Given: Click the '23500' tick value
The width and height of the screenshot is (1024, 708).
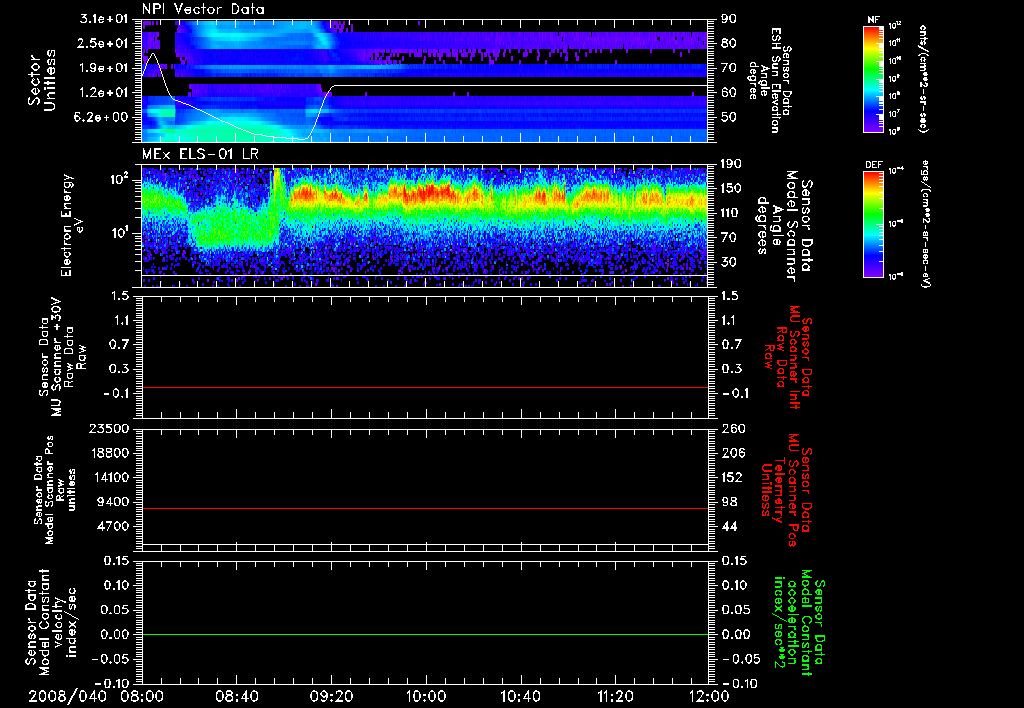Looking at the screenshot, I should pos(110,428).
